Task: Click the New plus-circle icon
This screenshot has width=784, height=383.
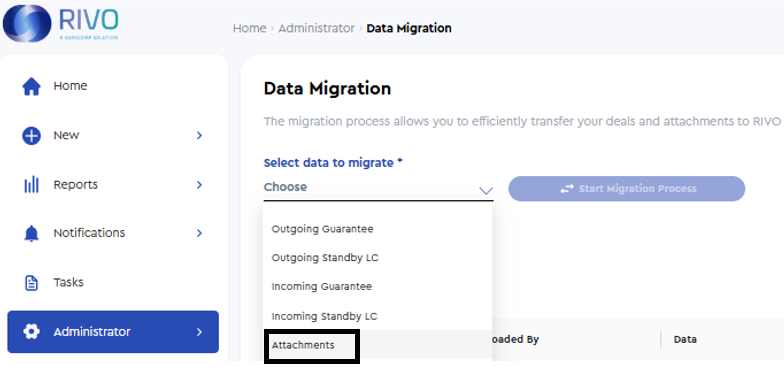Action: 31,136
